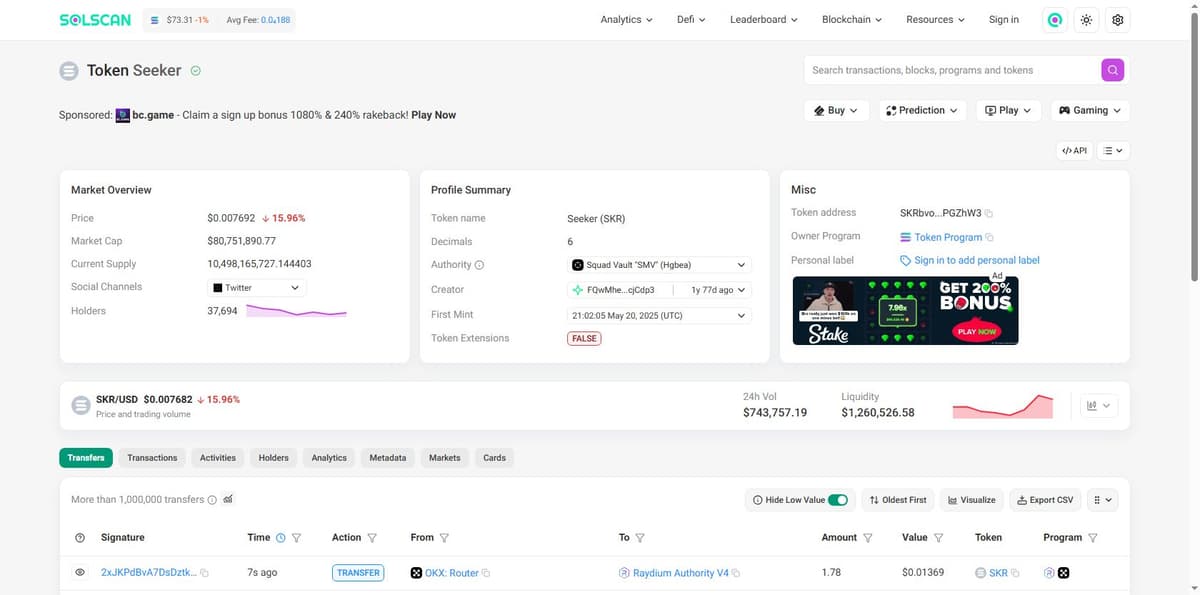Click Sign in in the top bar
The width and height of the screenshot is (1200, 595).
(1004, 20)
